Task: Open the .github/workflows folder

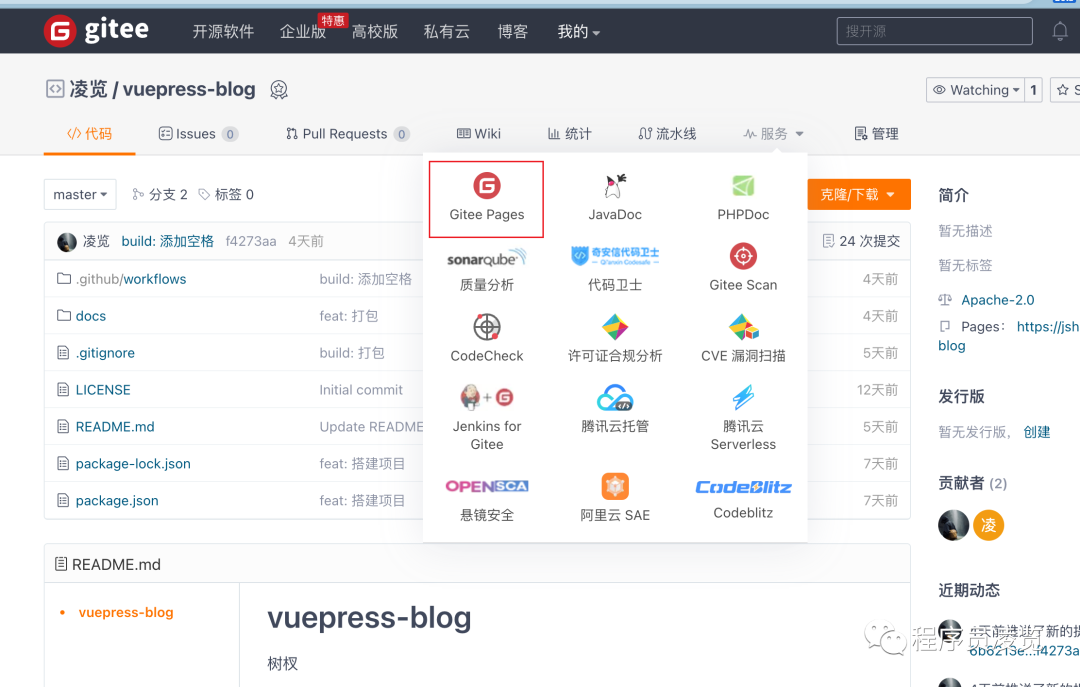Action: point(131,279)
